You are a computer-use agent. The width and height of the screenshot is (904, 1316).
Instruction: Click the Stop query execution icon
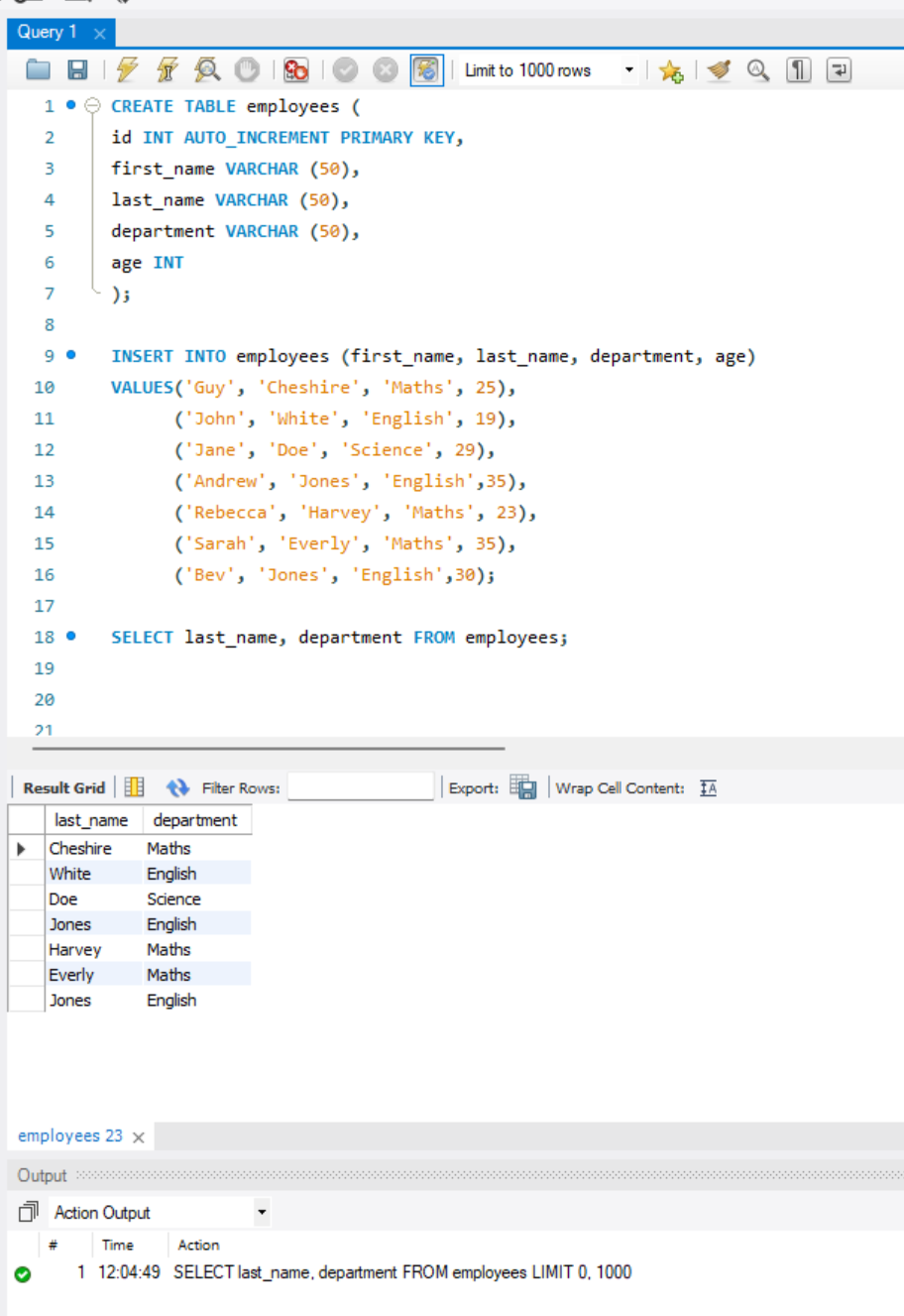(247, 69)
